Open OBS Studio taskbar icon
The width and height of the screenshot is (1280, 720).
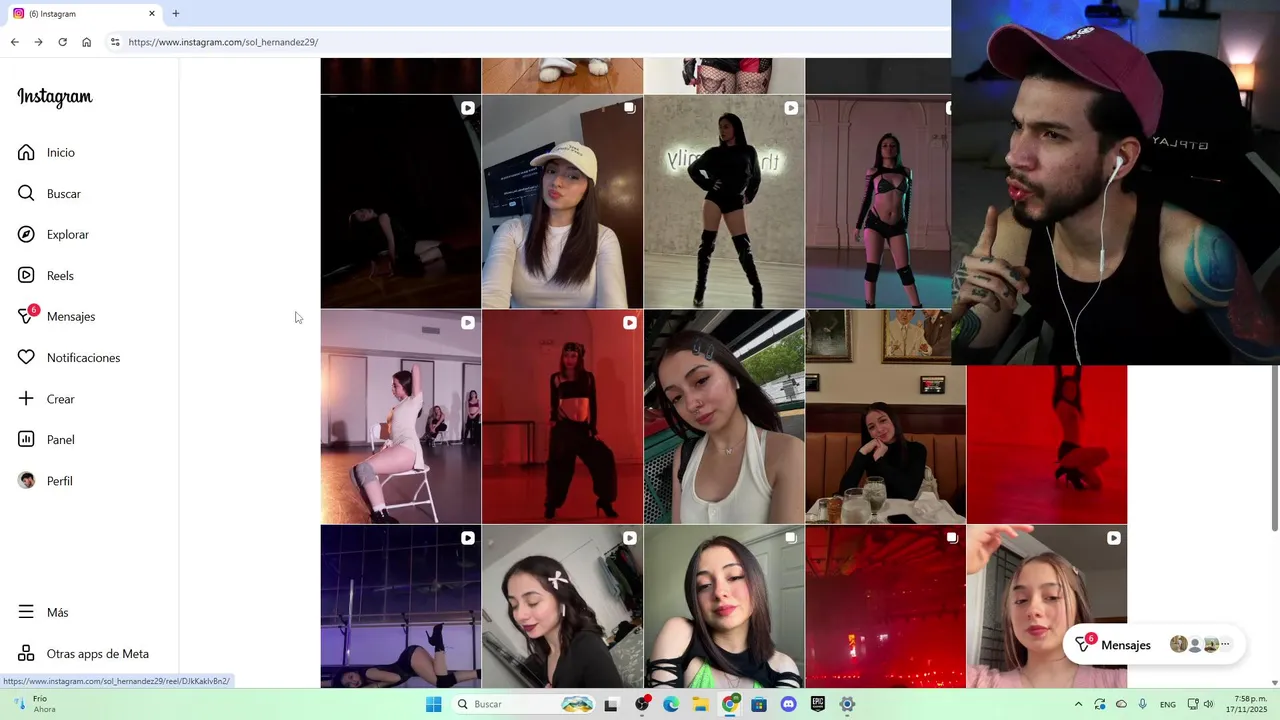pos(642,704)
